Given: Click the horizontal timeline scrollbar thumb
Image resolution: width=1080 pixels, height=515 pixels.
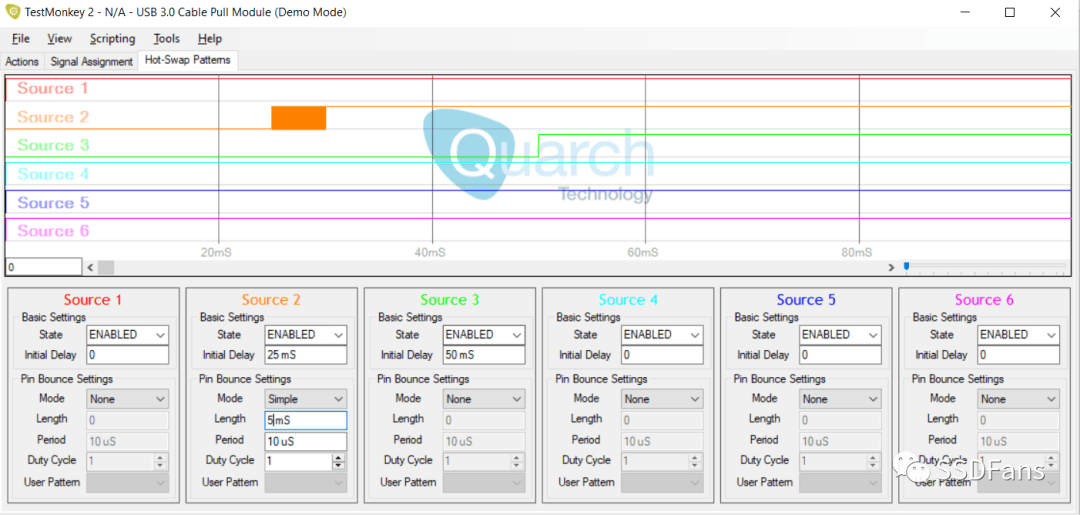Looking at the screenshot, I should click(x=106, y=267).
